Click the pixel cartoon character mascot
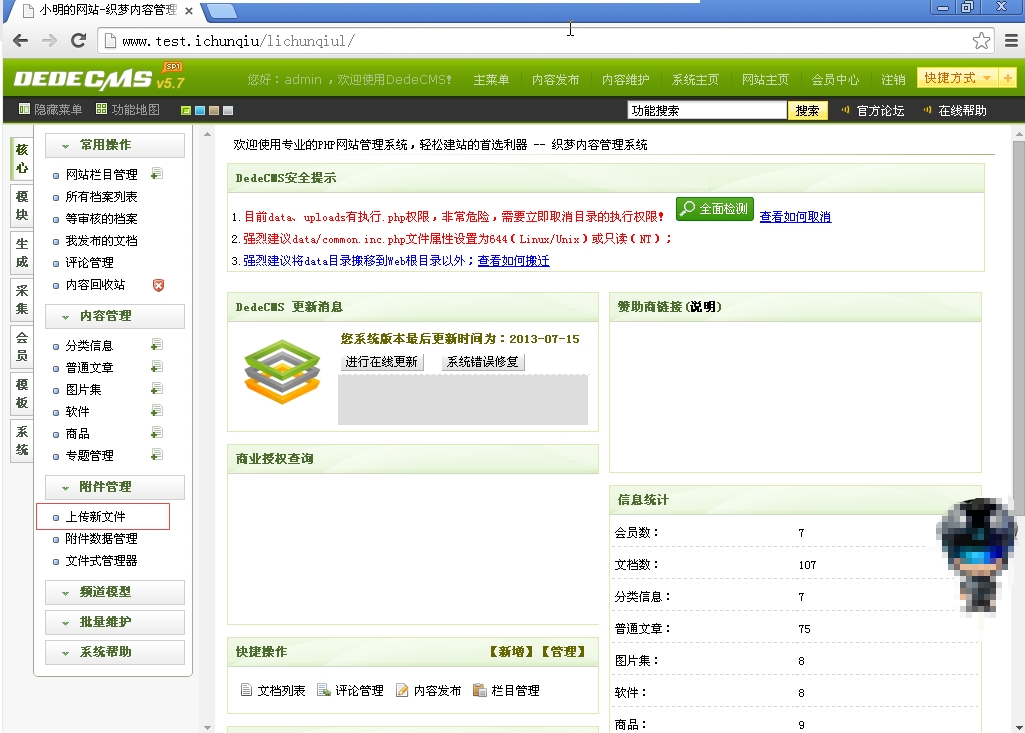1025x733 pixels. pos(978,556)
